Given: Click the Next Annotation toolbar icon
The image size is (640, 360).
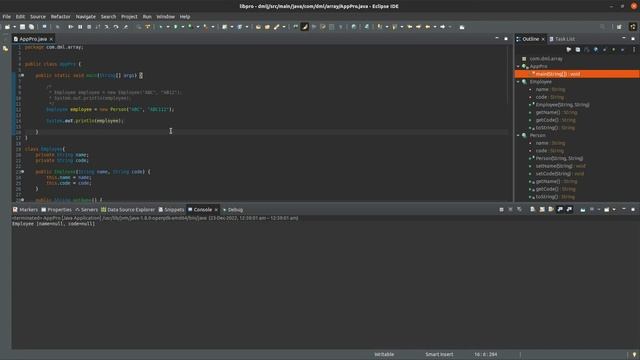Looking at the screenshot, I should pos(380,27).
